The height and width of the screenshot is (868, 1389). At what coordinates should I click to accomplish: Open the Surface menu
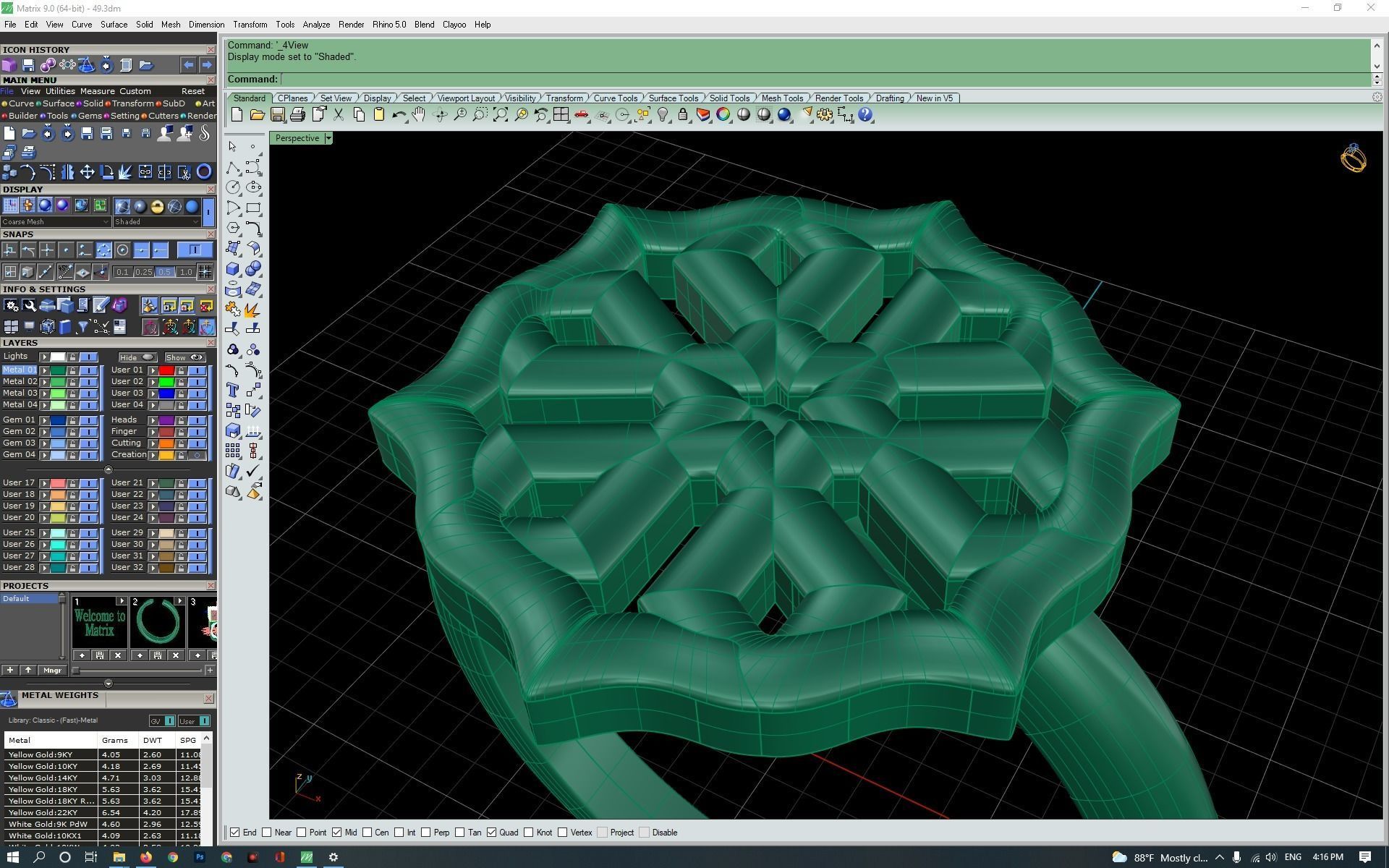click(x=114, y=25)
